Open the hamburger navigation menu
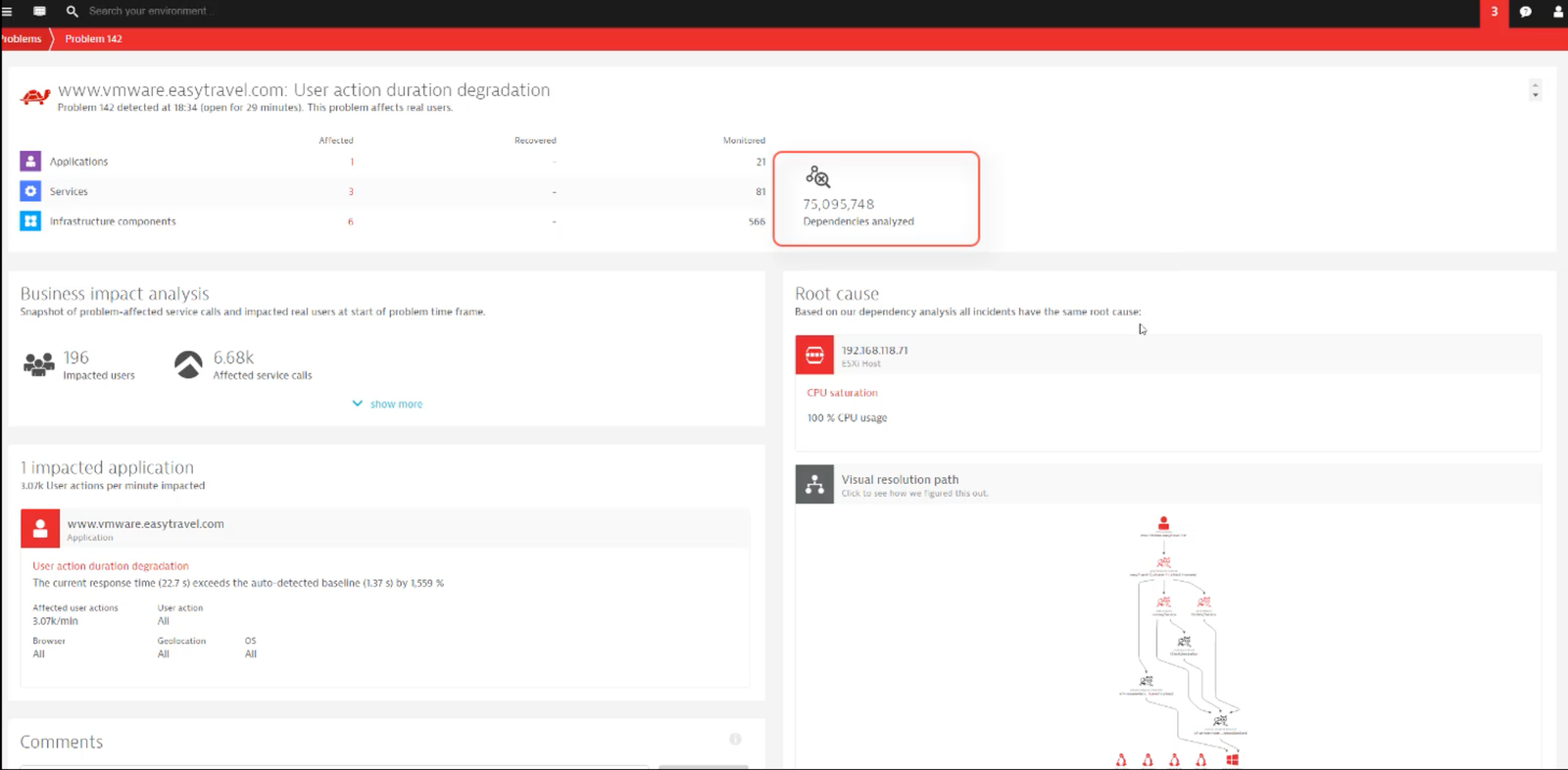This screenshot has width=1568, height=770. point(7,12)
